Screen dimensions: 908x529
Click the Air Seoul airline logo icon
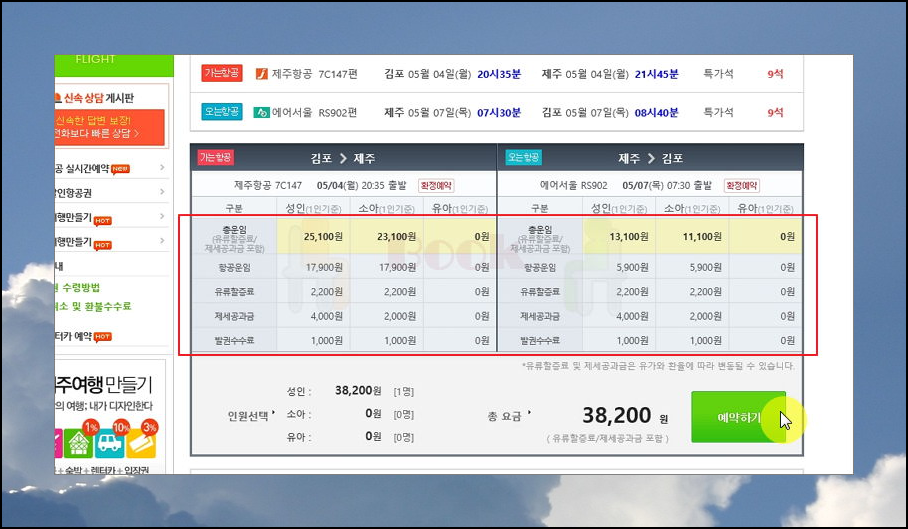(262, 112)
